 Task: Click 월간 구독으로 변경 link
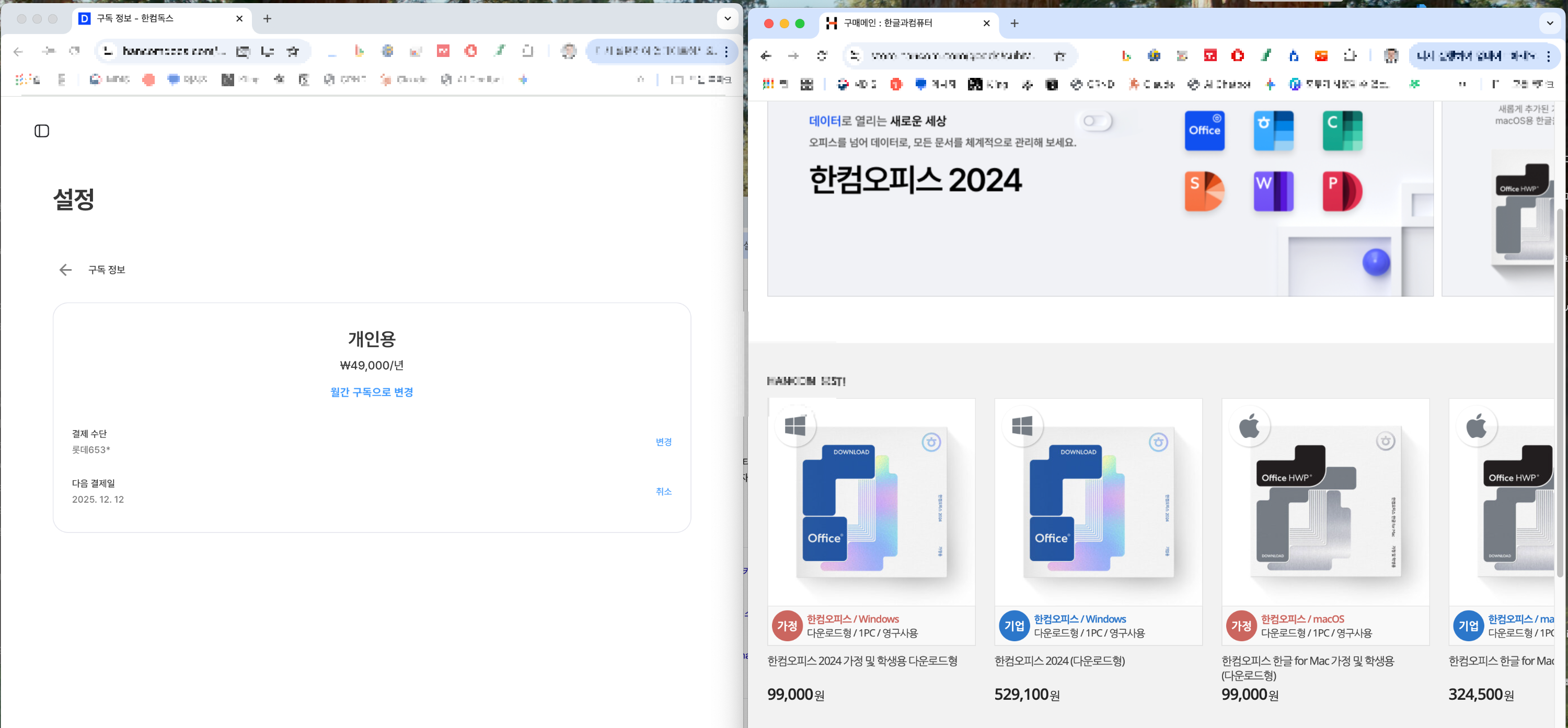coord(371,392)
